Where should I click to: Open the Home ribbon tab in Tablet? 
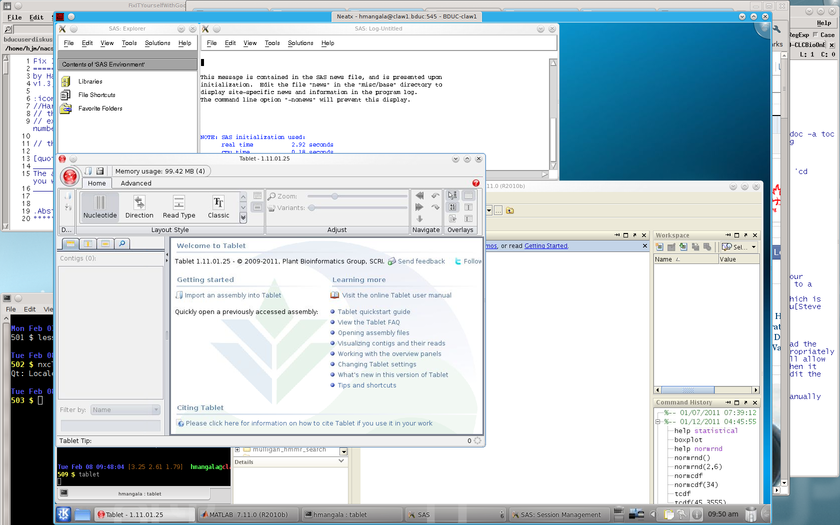coord(96,183)
